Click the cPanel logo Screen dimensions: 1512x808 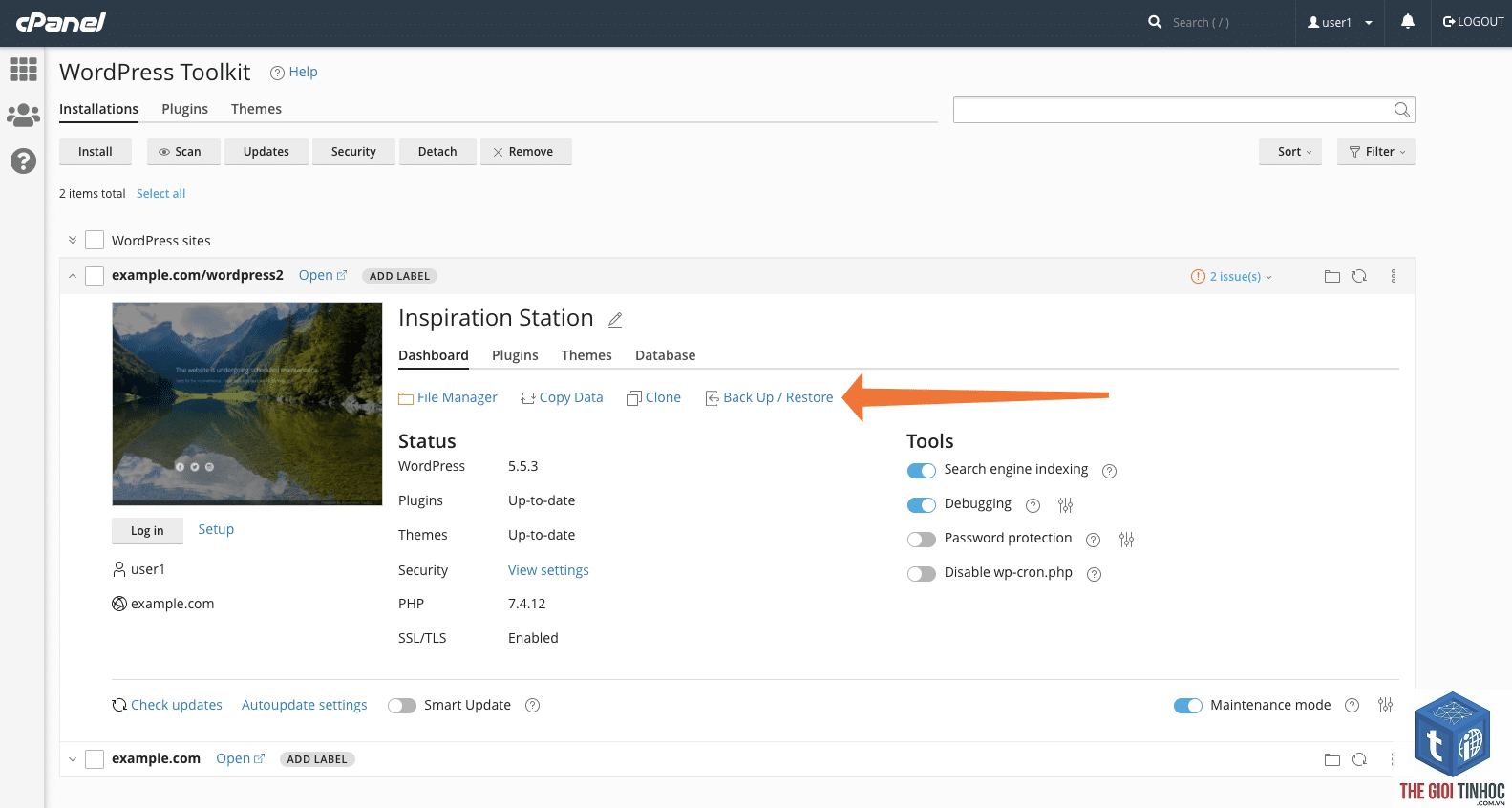coord(60,22)
